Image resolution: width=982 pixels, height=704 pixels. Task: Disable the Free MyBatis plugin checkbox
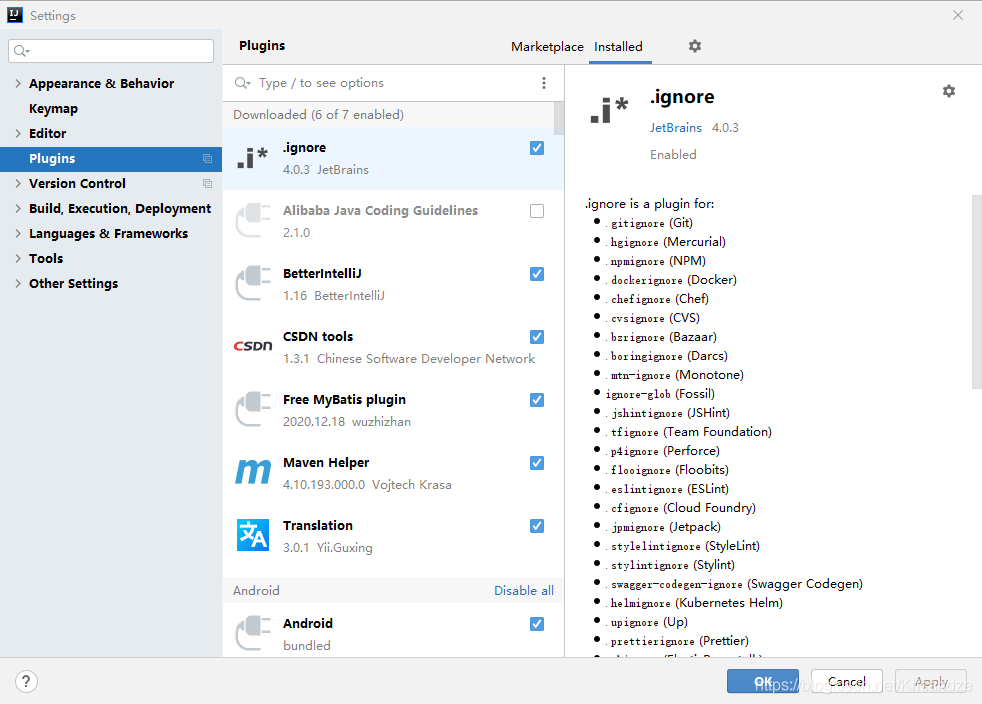point(537,400)
